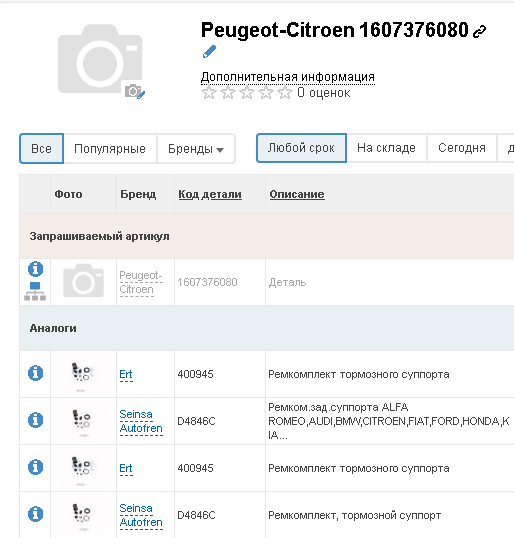Rate with the fourth star
Screen dimensions: 514x538
(266, 93)
